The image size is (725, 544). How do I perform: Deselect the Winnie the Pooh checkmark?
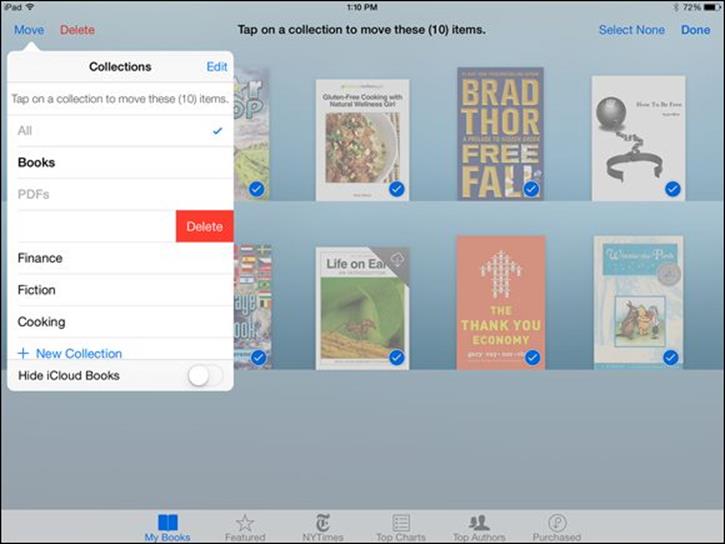(x=670, y=357)
